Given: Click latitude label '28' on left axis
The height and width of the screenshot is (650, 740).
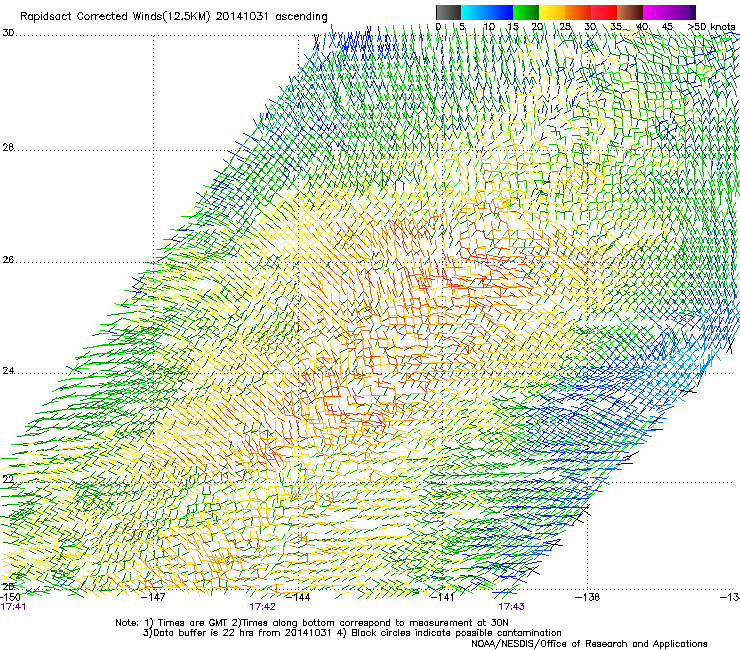Looking at the screenshot, I should click(x=8, y=148).
